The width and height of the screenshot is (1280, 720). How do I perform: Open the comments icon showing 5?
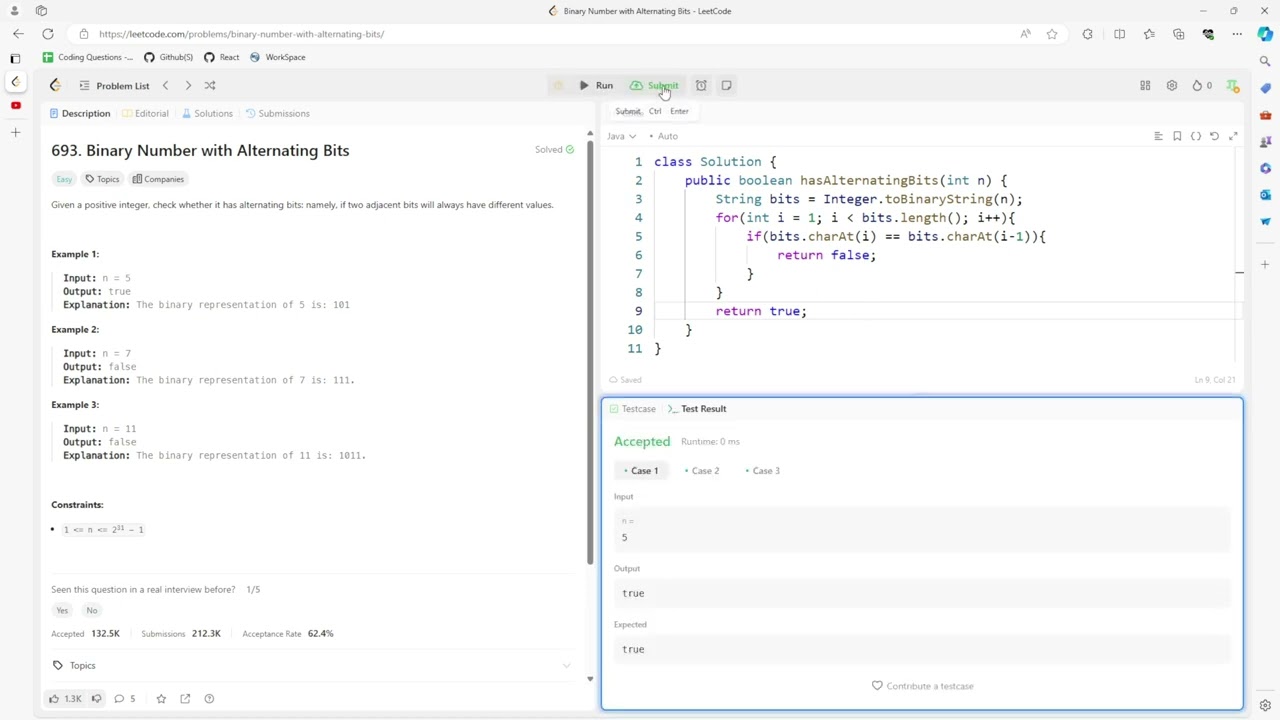pos(125,698)
